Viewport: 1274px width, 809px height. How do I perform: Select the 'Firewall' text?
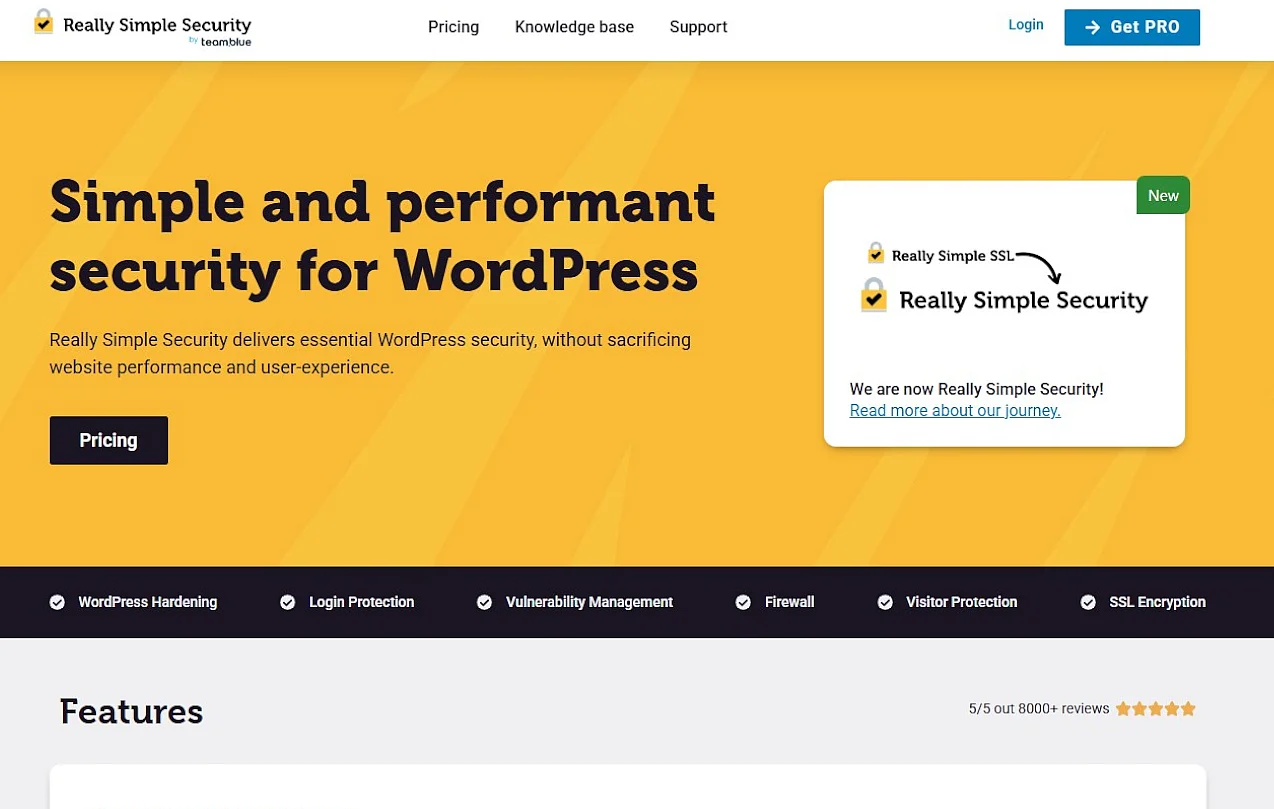coord(790,602)
